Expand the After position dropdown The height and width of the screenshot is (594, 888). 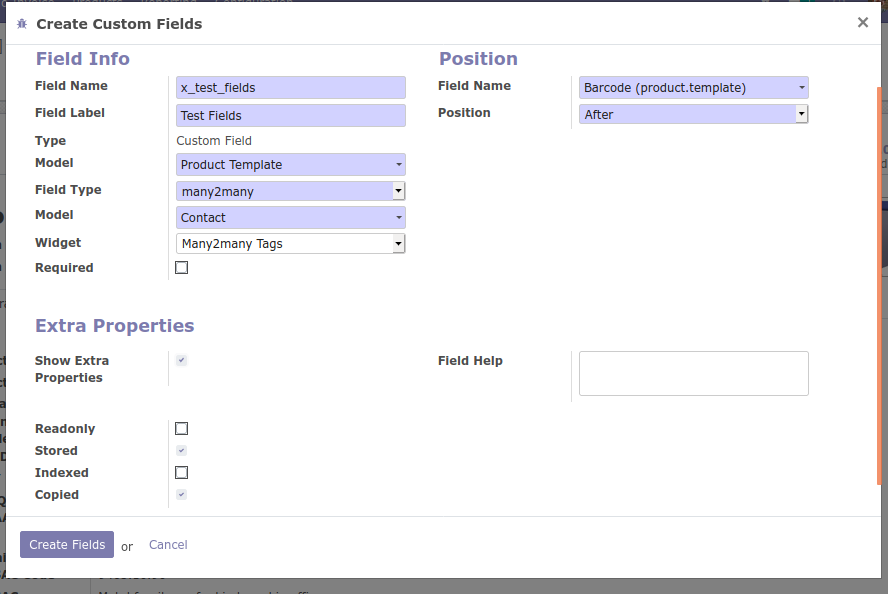693,114
